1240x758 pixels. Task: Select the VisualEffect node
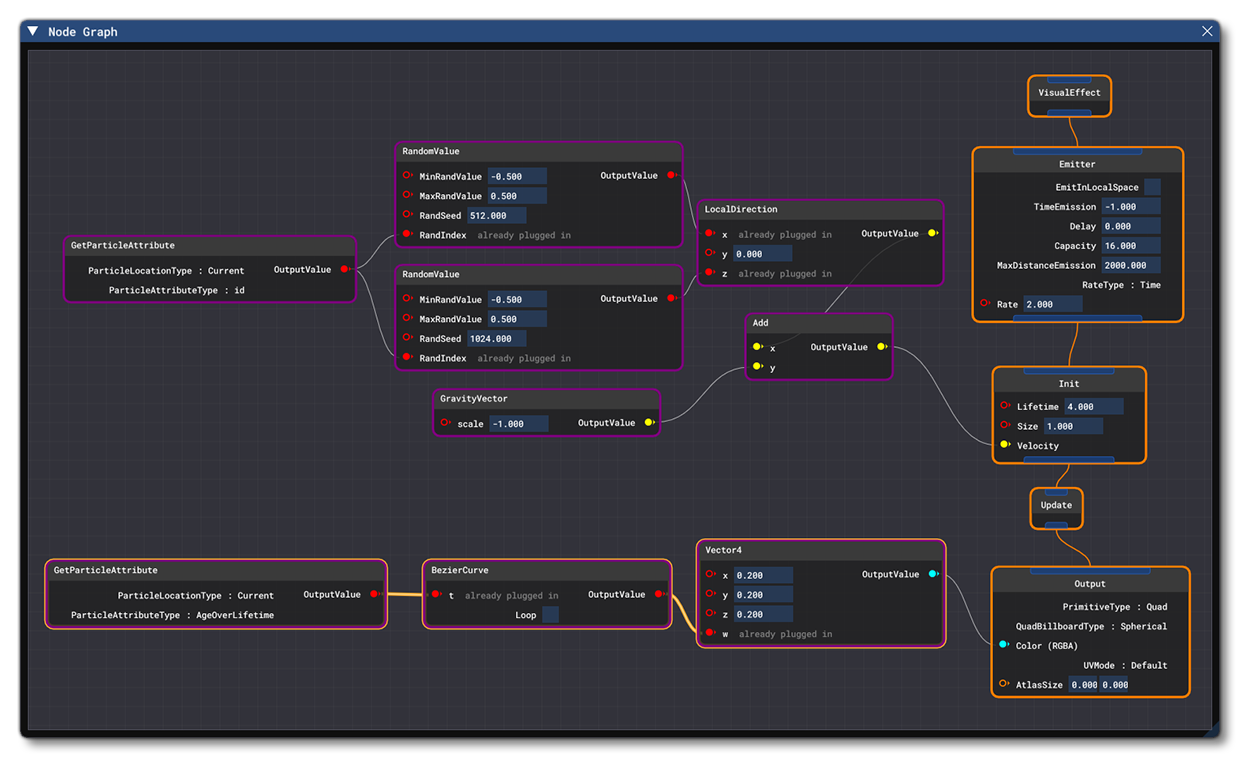point(1069,93)
